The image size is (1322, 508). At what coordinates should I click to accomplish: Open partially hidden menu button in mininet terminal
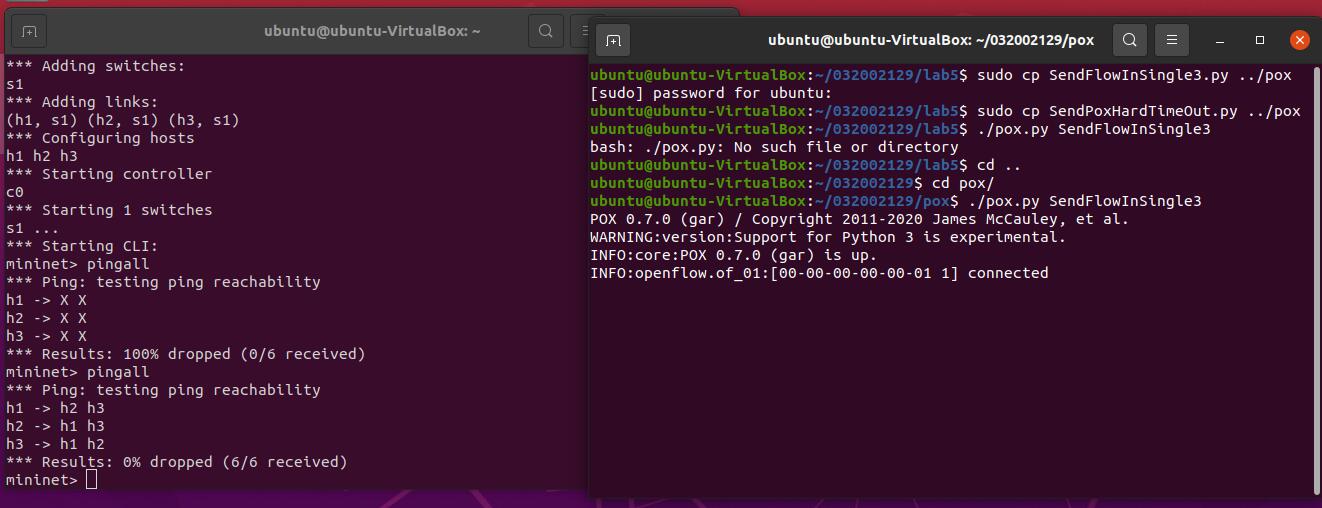(x=579, y=31)
